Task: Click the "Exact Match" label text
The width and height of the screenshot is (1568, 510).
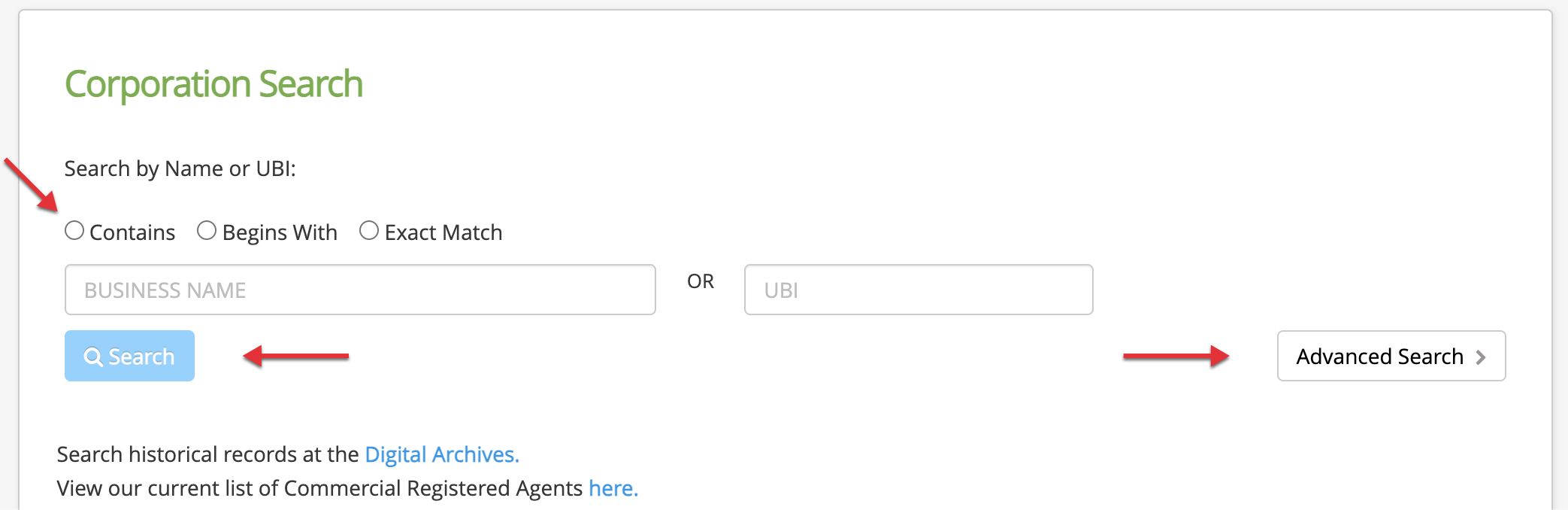Action: coord(443,232)
